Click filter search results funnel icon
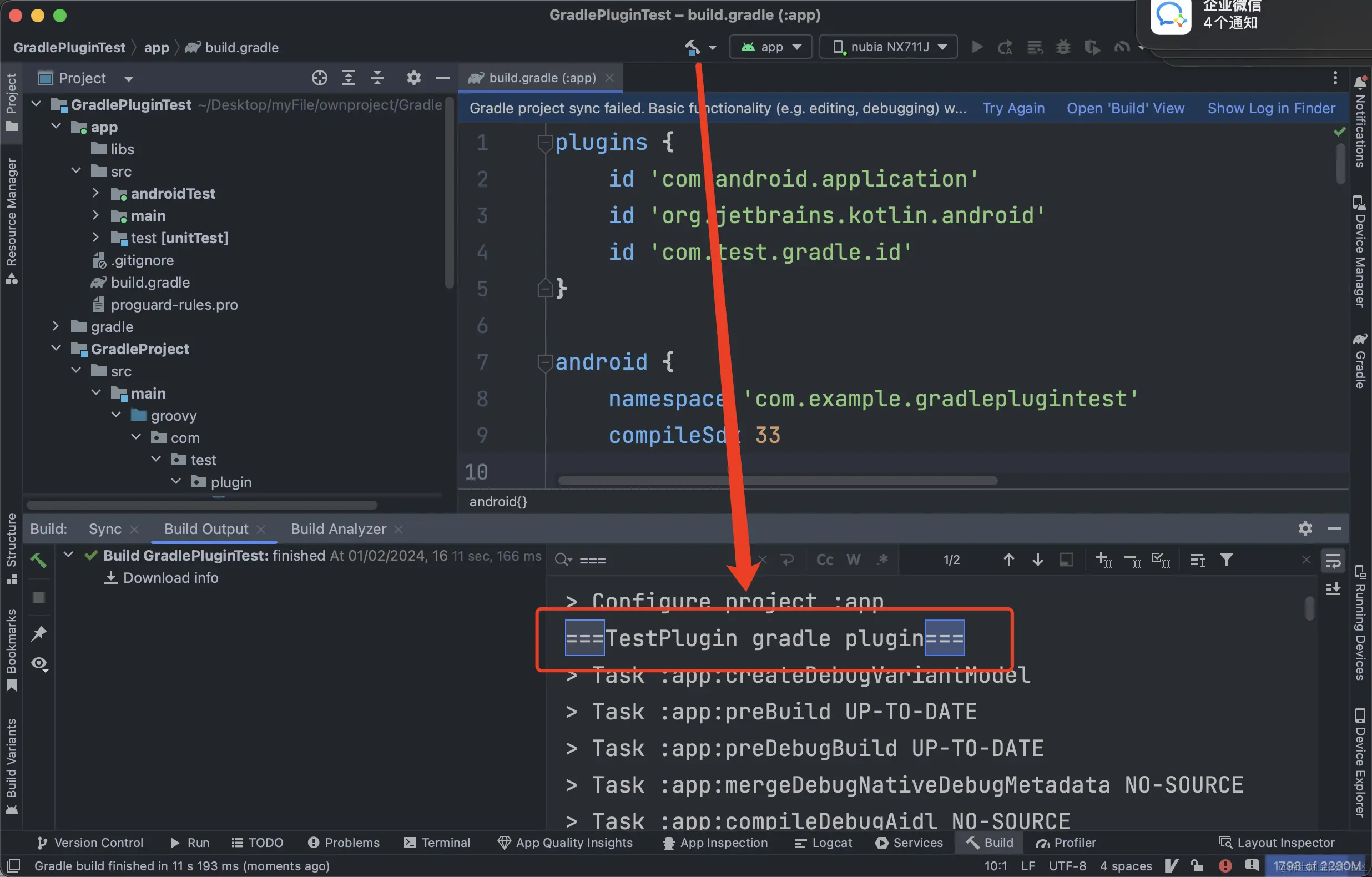Image resolution: width=1372 pixels, height=877 pixels. (1227, 560)
